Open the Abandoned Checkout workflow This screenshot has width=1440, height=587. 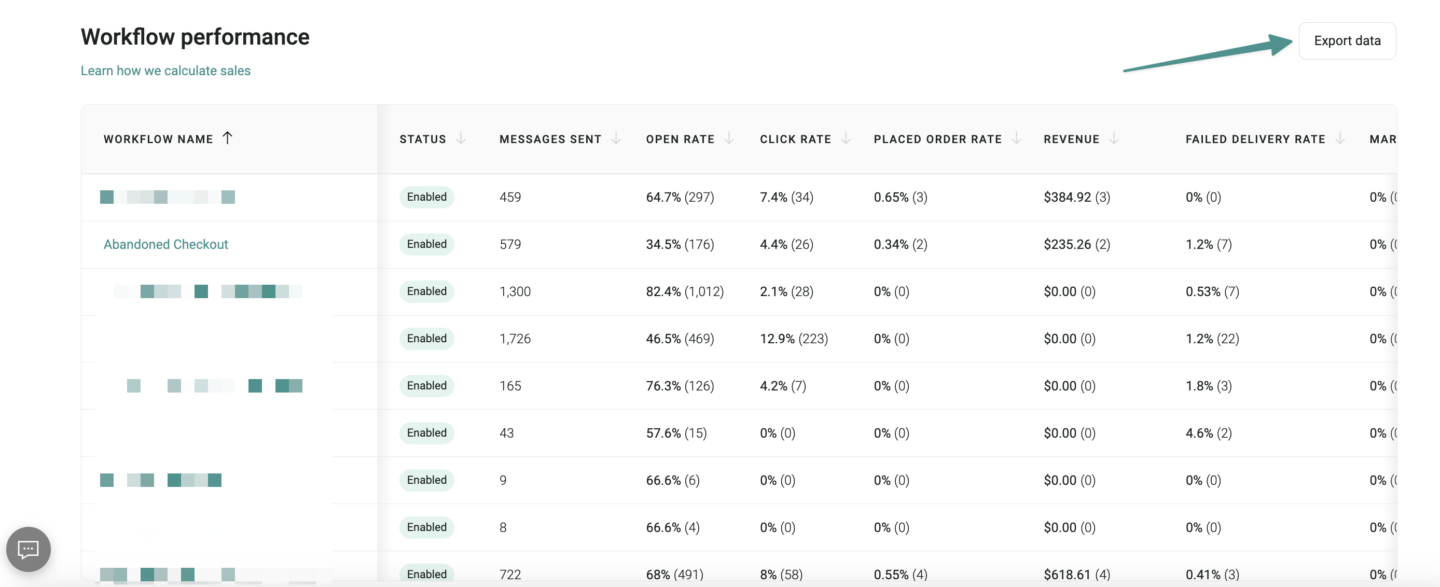pyautogui.click(x=166, y=244)
